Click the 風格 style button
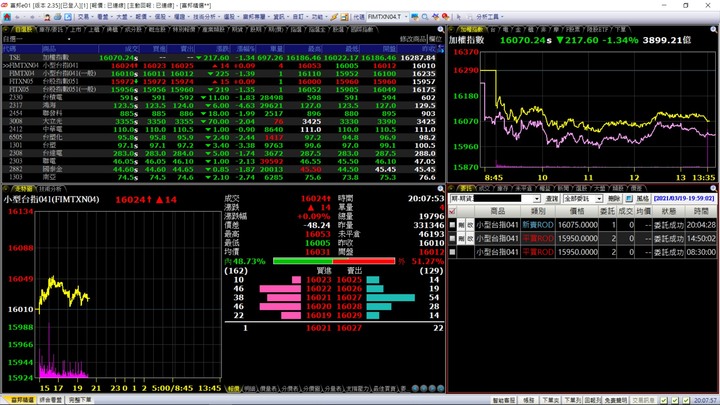The image size is (720, 405). [x=642, y=199]
